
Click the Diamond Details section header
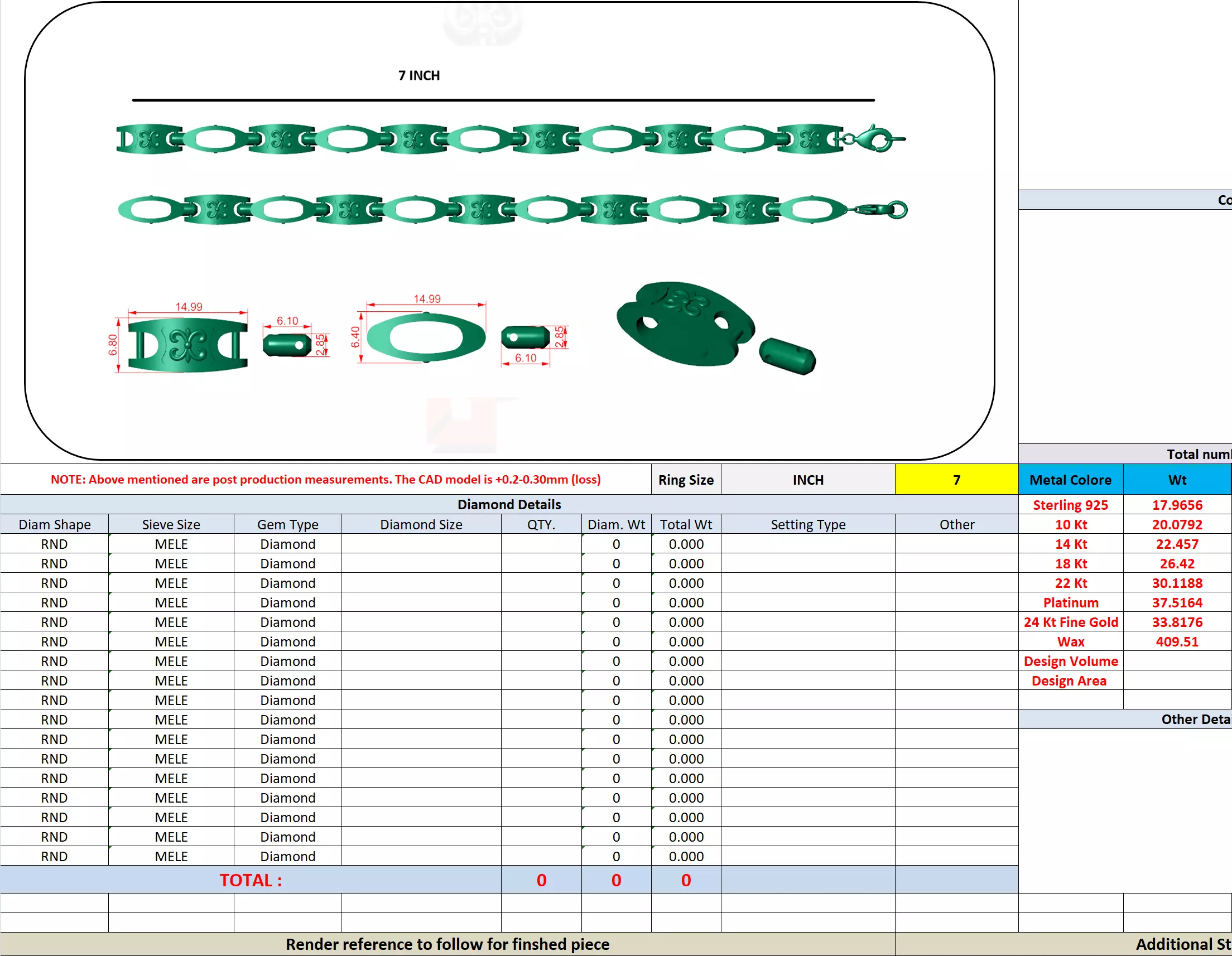509,504
